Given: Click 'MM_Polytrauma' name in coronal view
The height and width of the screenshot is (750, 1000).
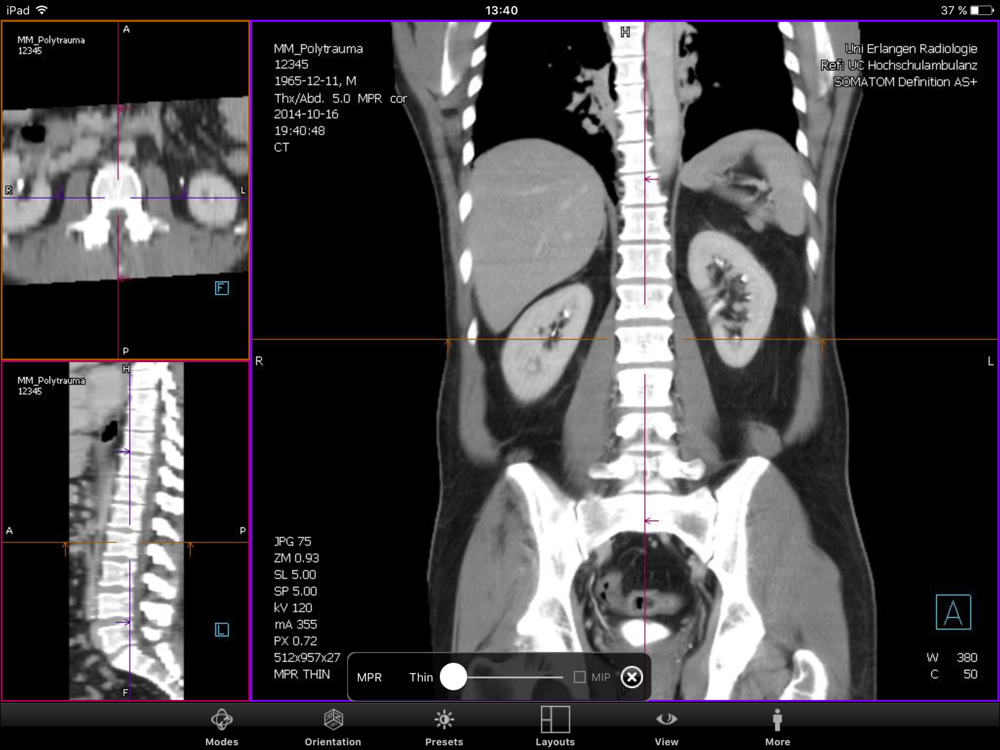Looking at the screenshot, I should coord(318,48).
